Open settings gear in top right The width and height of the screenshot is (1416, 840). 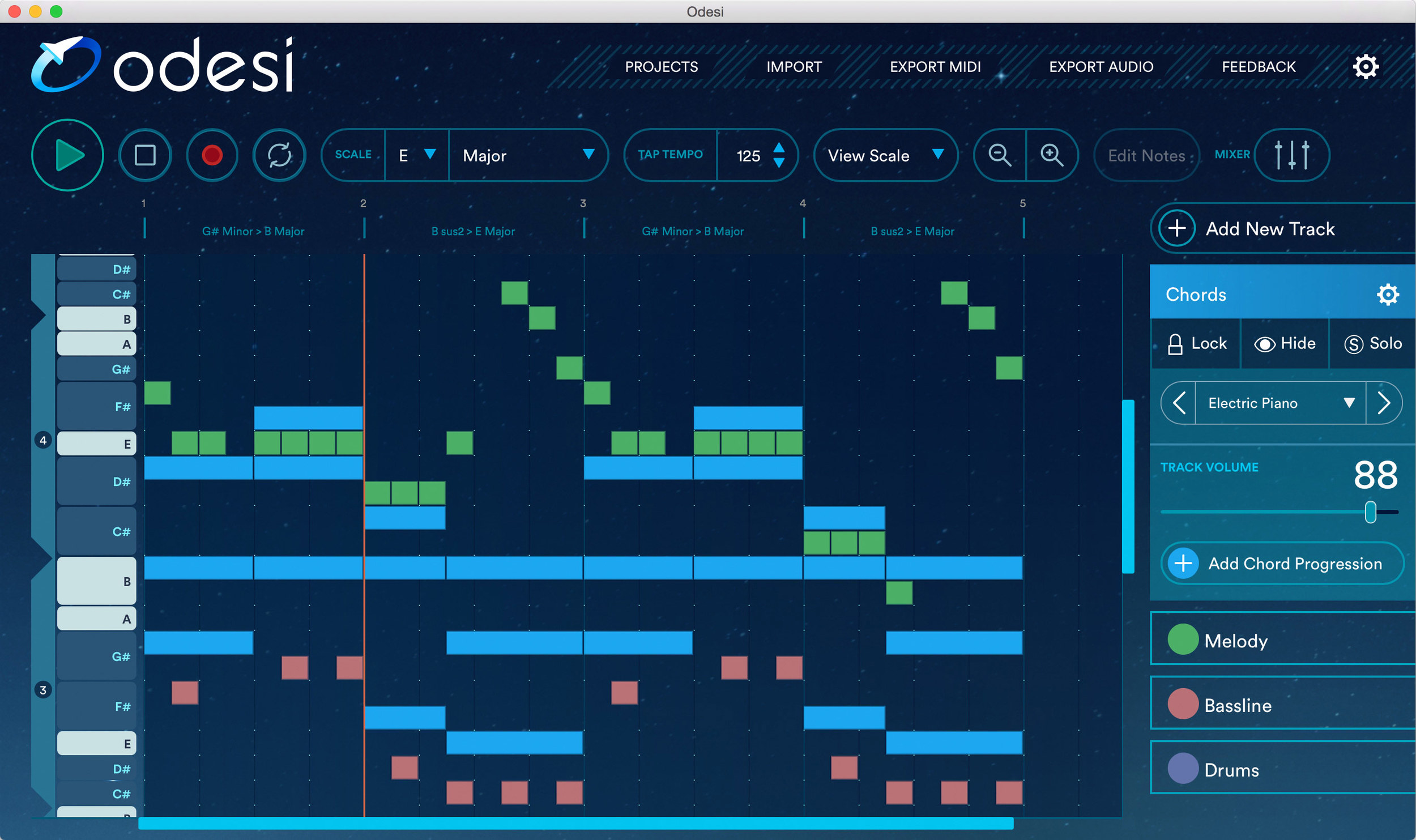coord(1365,67)
